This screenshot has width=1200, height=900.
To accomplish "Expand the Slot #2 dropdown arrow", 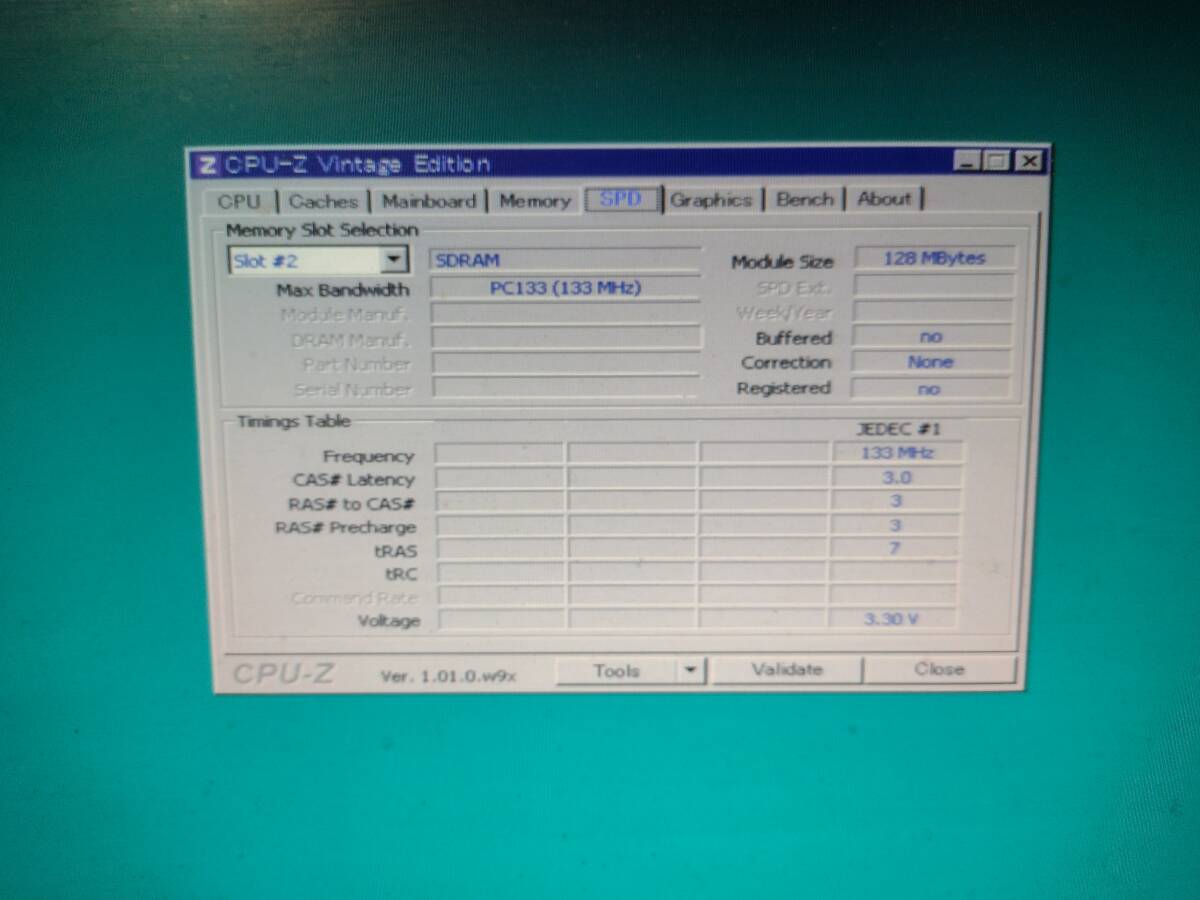I will [395, 260].
